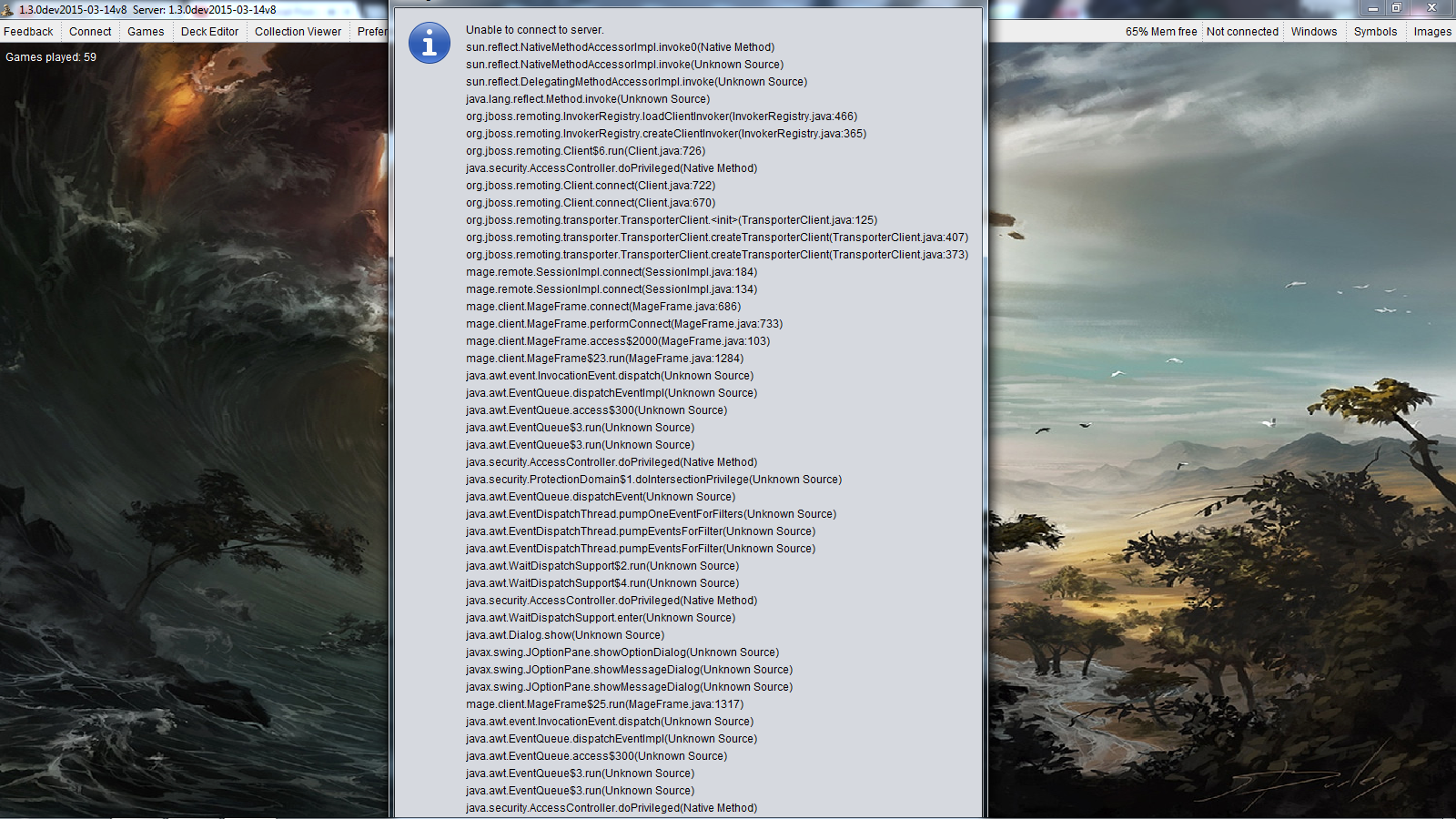Screen dimensions: 1456x819
Task: Click the Feedback toolbar button
Action: [x=28, y=31]
